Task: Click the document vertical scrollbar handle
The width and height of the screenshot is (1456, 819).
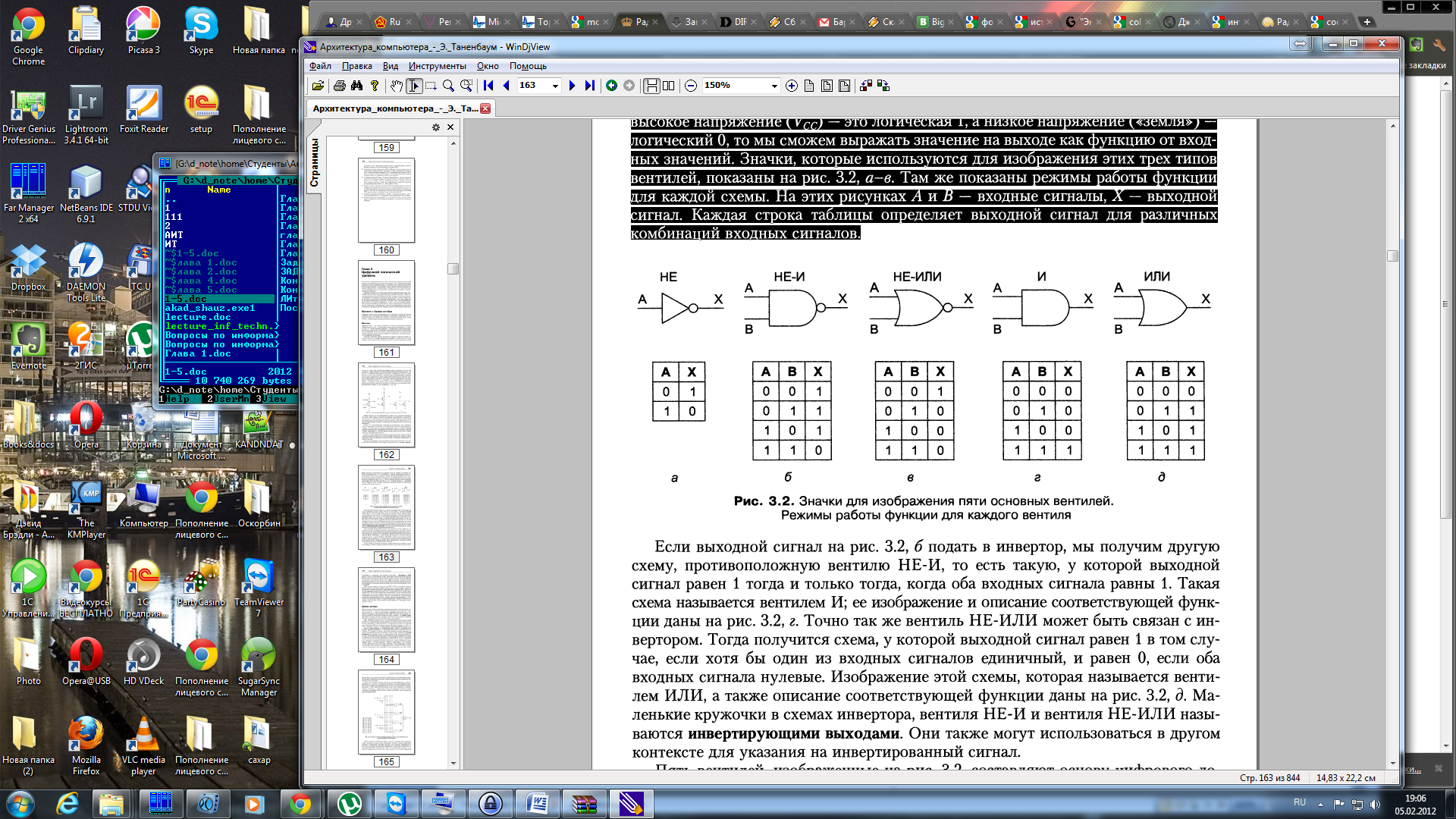Action: (1393, 256)
